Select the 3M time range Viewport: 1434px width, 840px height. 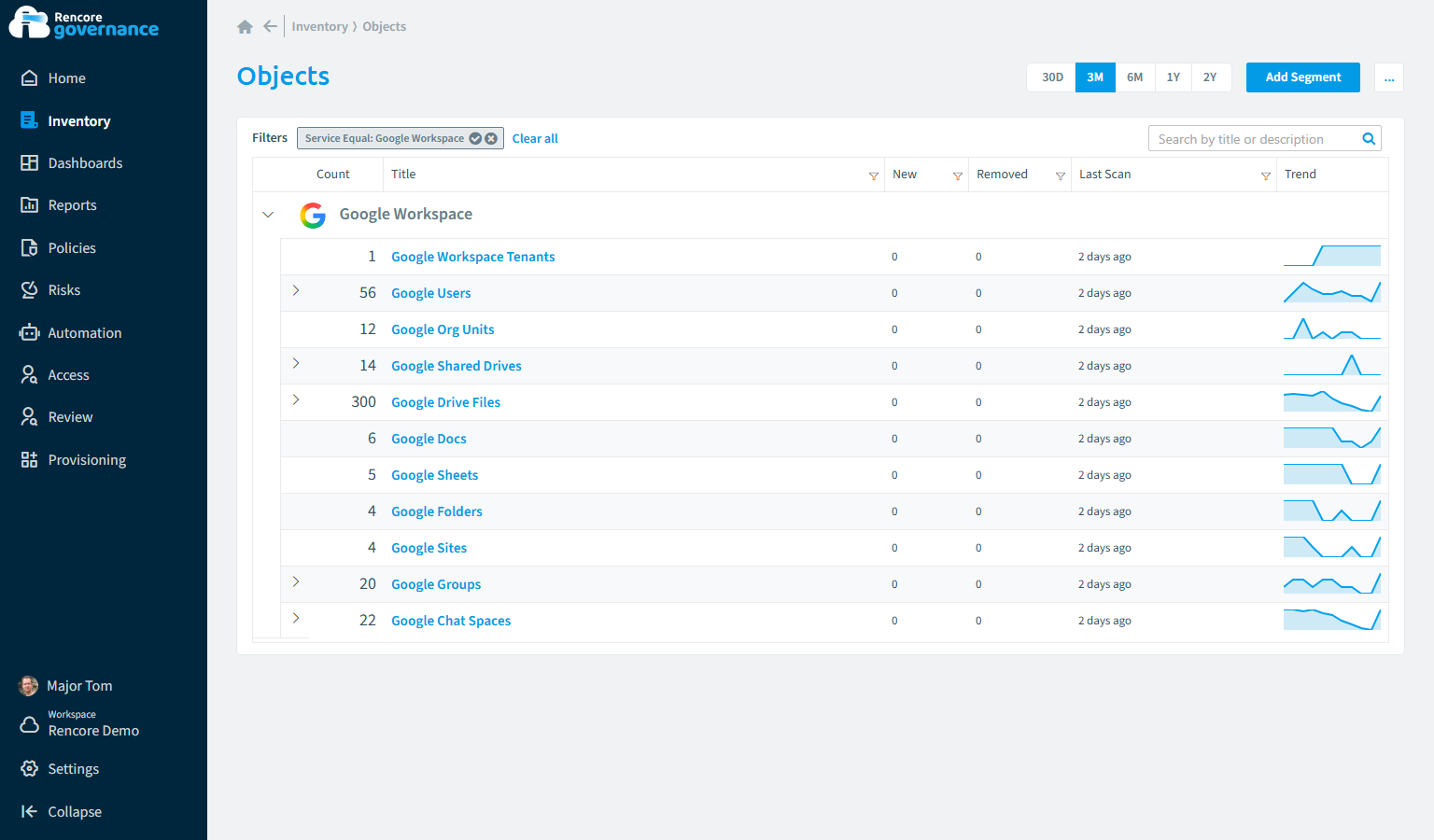[x=1095, y=77]
